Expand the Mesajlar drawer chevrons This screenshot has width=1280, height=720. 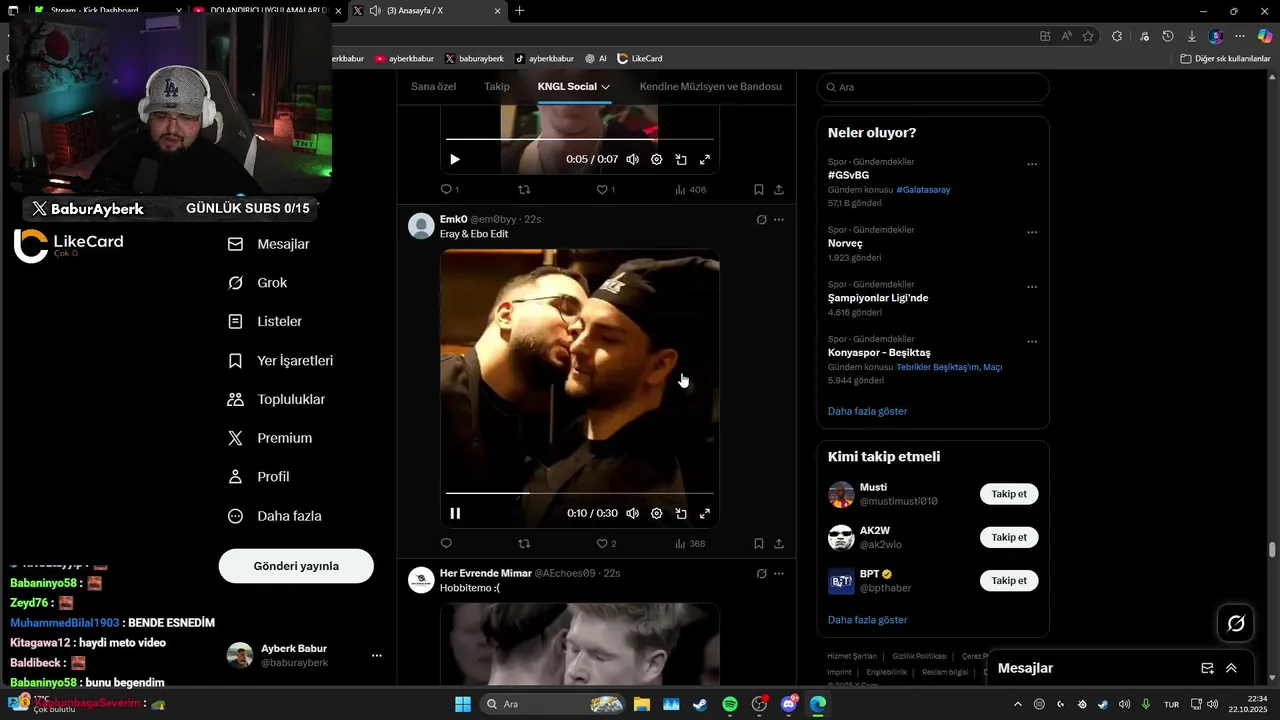point(1231,668)
